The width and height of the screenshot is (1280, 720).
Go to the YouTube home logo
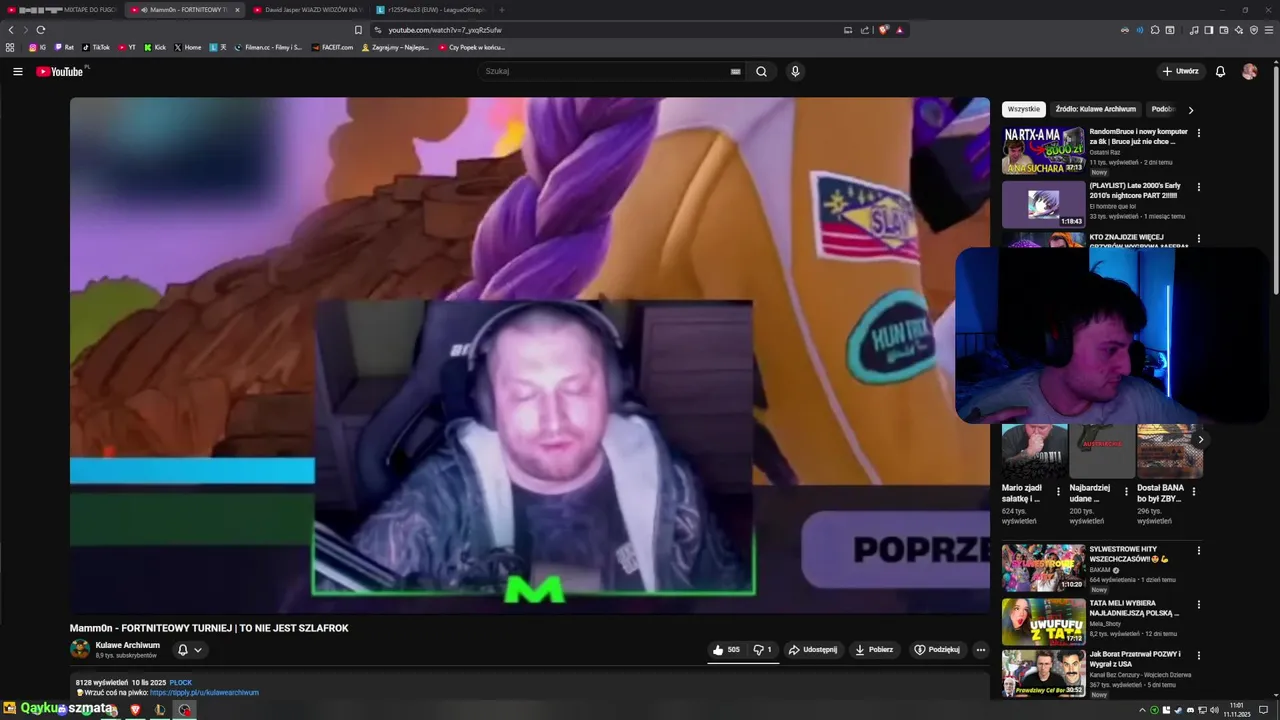(x=61, y=71)
